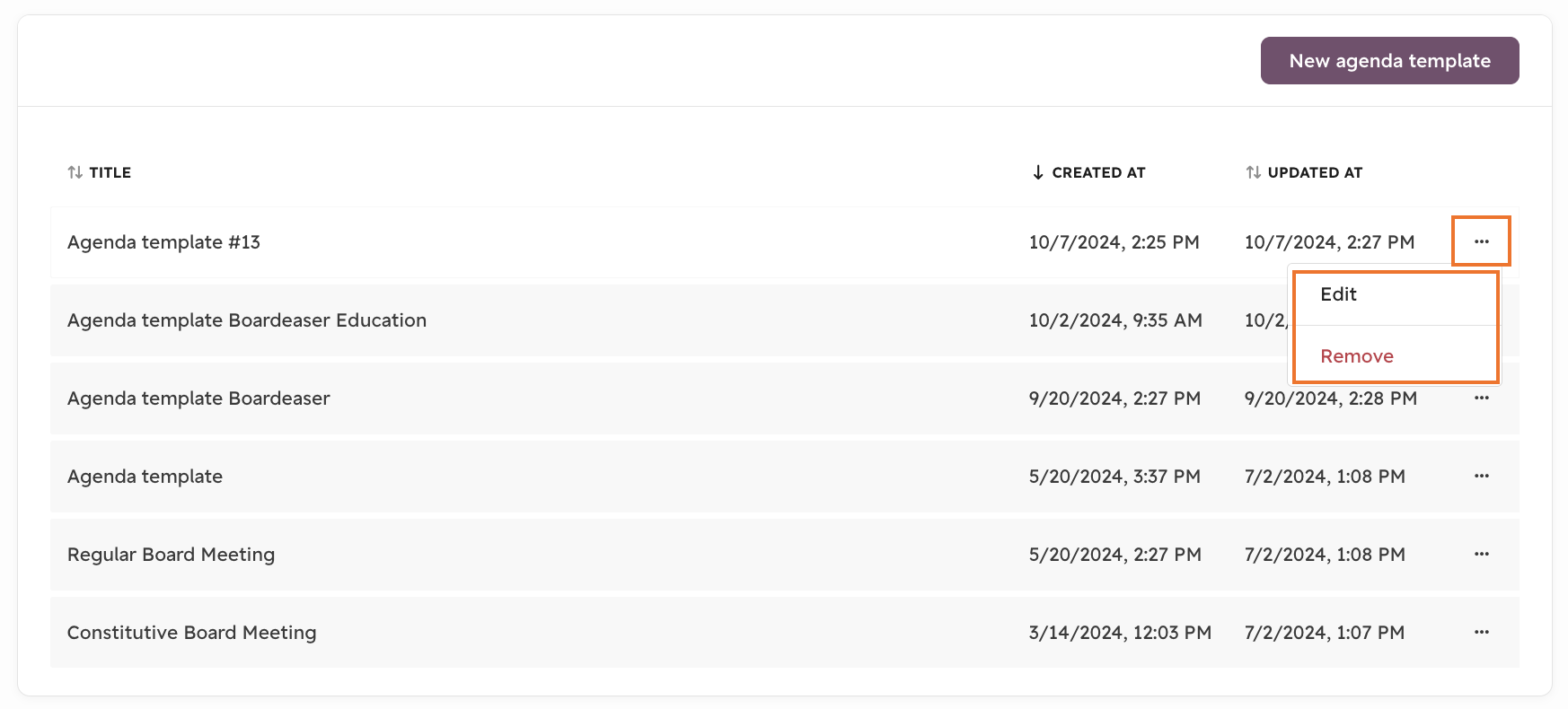1568x709 pixels.
Task: Sort by the UPDATED AT column header
Action: tap(1315, 172)
